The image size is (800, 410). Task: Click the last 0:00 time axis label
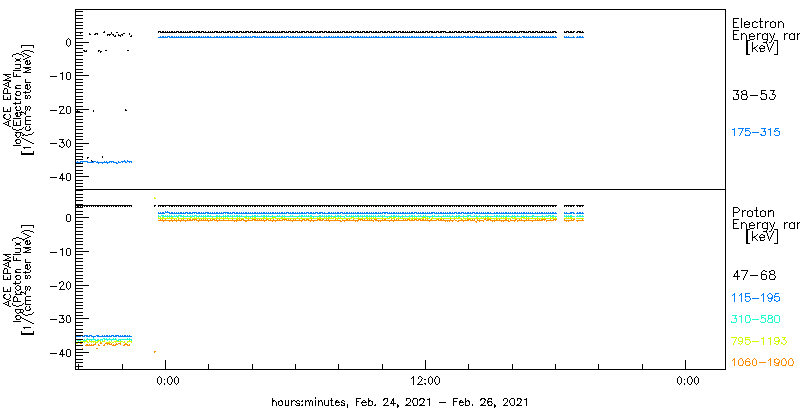[x=686, y=381]
